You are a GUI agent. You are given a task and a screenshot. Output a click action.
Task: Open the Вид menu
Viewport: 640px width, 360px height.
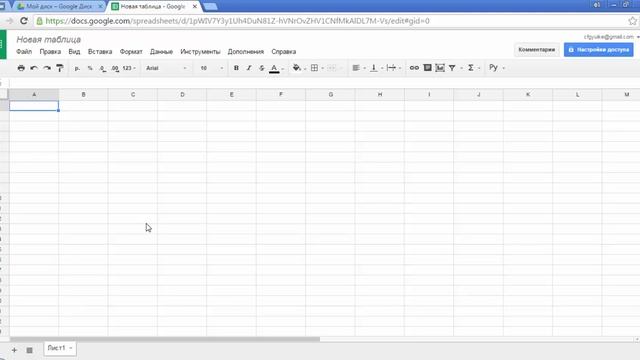point(74,52)
